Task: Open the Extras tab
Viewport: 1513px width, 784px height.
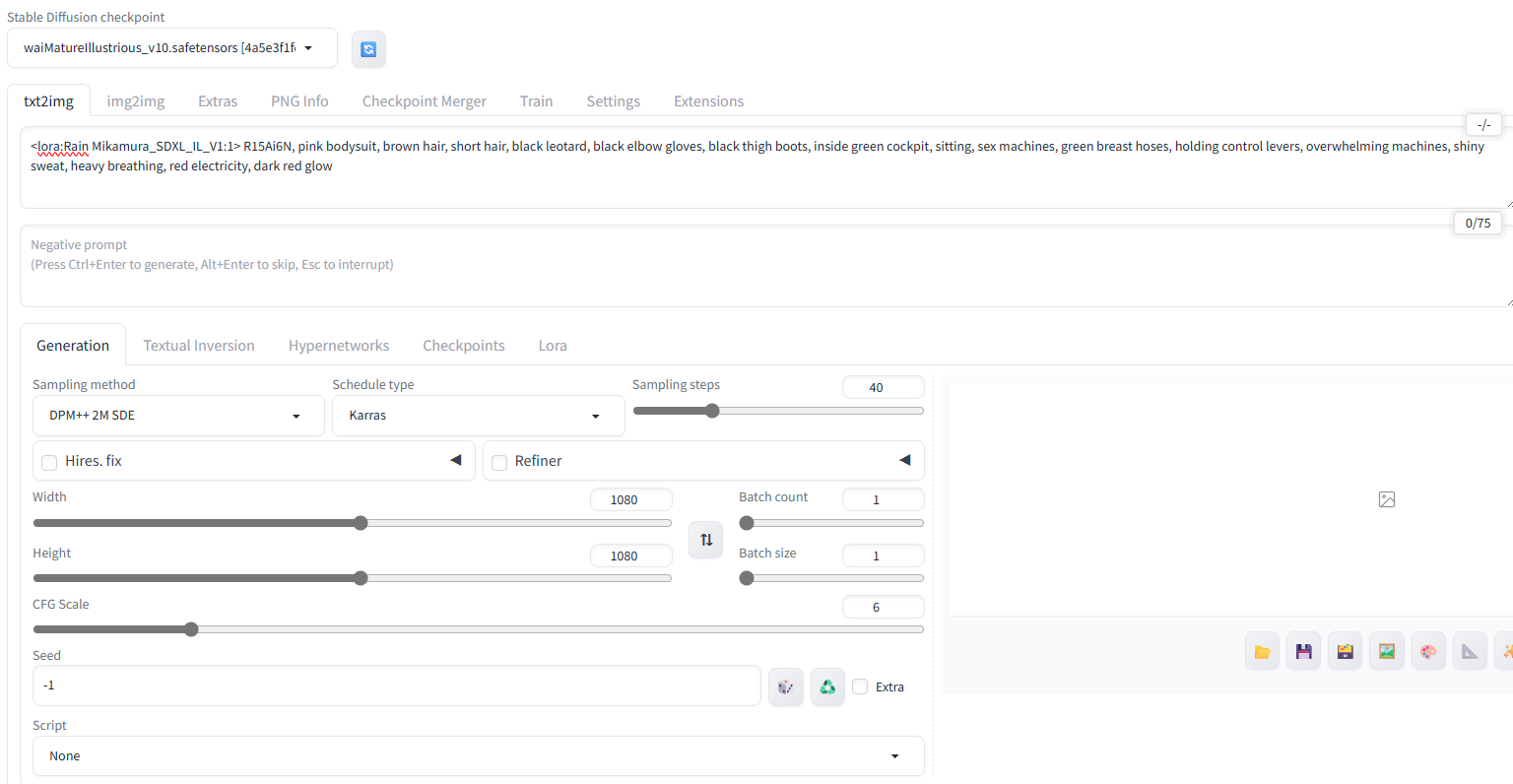Action: (x=218, y=101)
